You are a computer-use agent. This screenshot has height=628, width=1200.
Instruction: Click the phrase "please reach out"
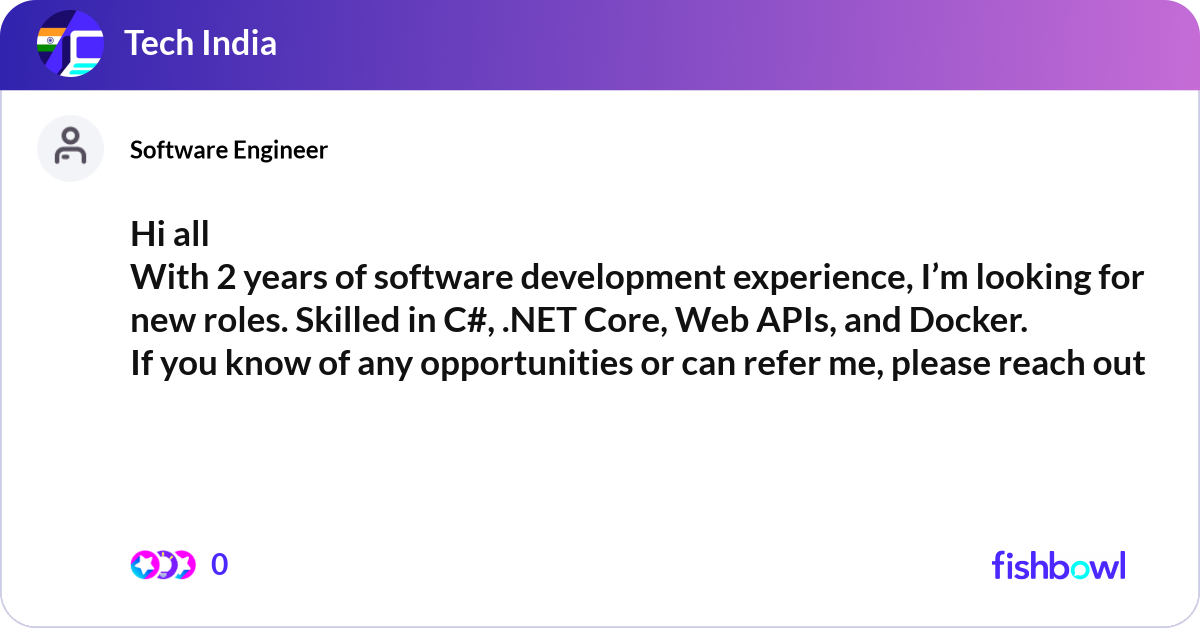click(1018, 364)
